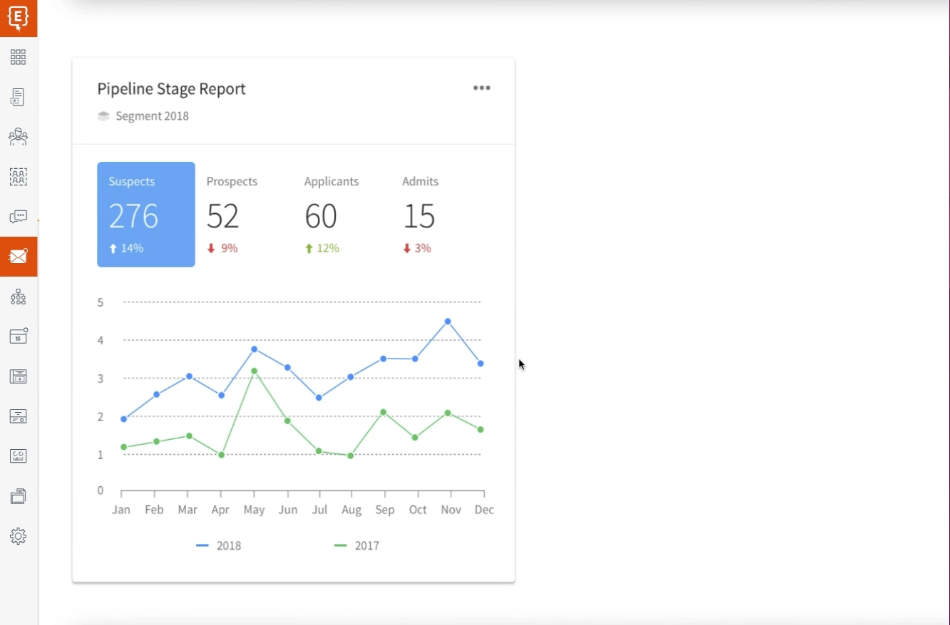
Task: Click the 12% increase indicator under Applicants
Action: [322, 248]
